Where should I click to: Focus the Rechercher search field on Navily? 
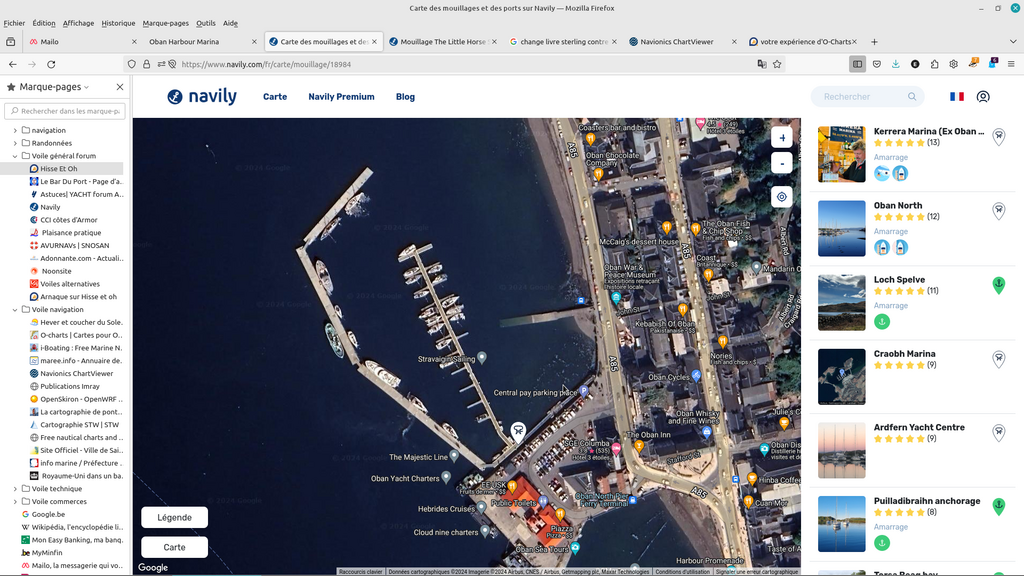click(x=863, y=97)
